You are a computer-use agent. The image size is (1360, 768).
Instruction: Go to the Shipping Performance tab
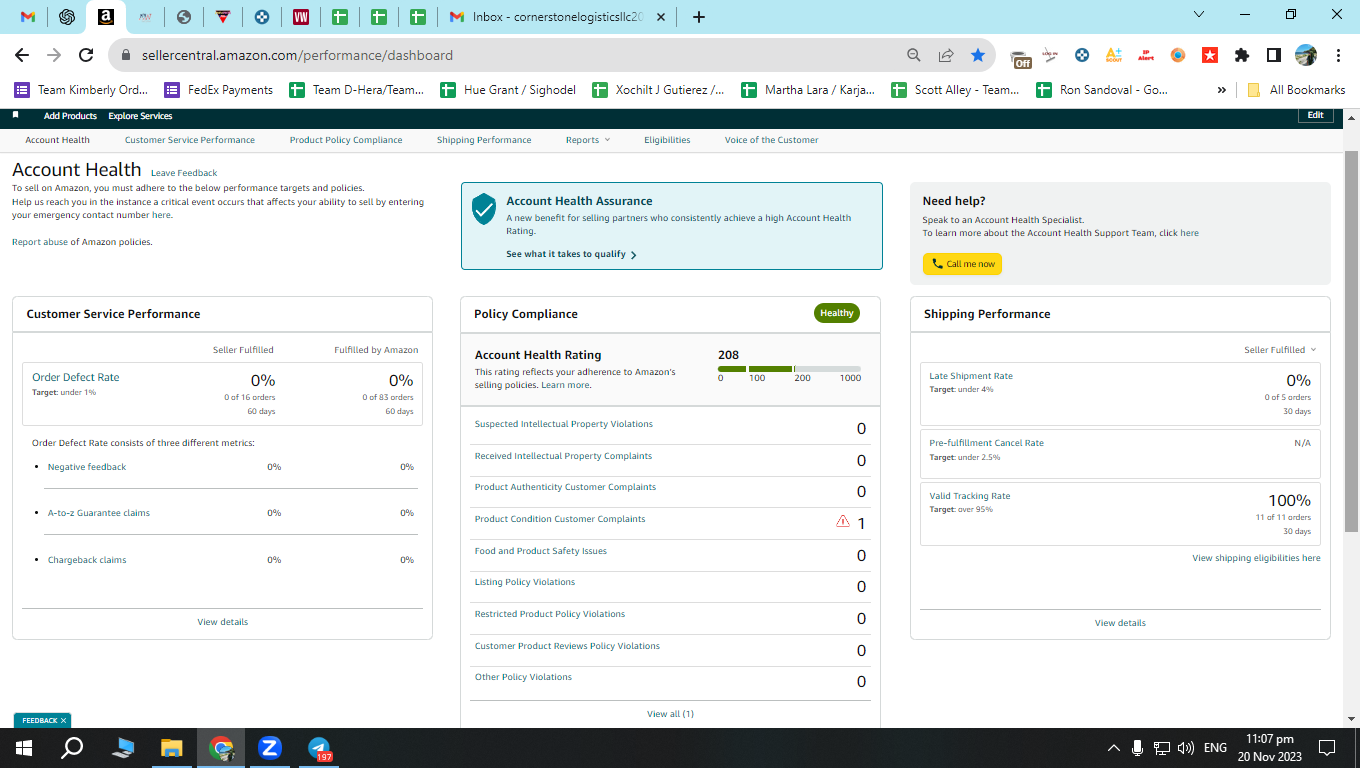(484, 140)
